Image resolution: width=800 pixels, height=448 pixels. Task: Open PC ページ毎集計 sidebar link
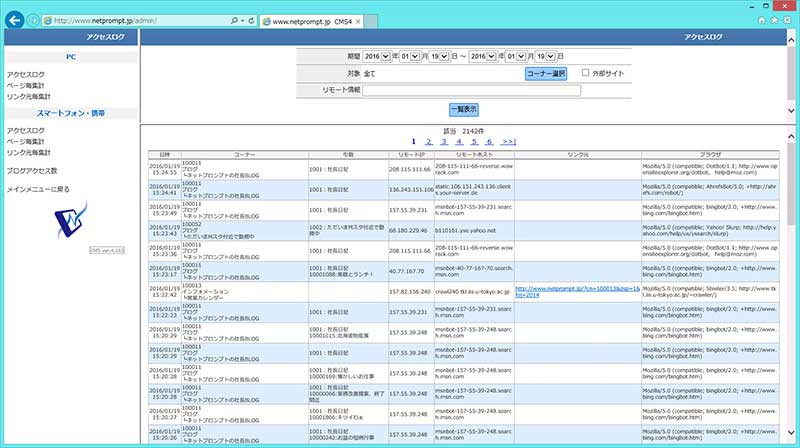pyautogui.click(x=26, y=85)
